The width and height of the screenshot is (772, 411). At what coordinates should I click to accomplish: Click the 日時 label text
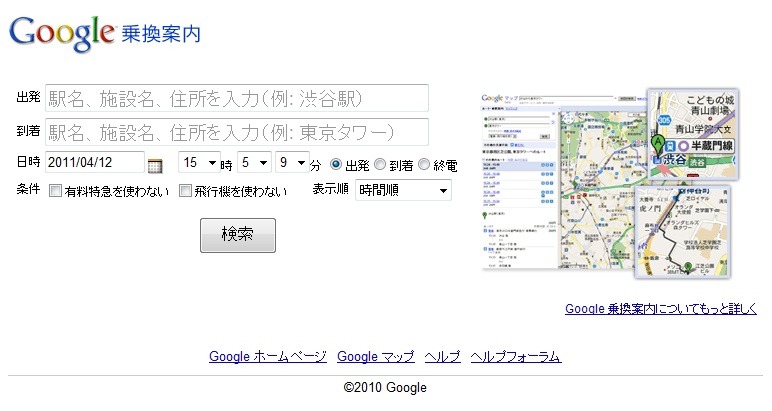tap(28, 161)
